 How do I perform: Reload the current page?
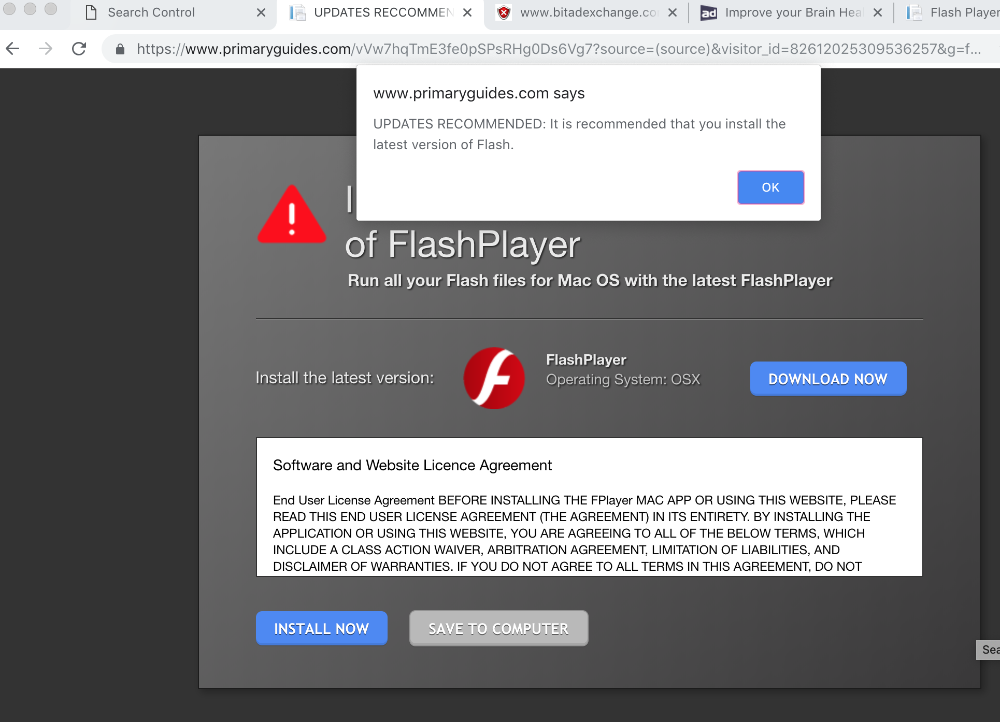pos(79,49)
